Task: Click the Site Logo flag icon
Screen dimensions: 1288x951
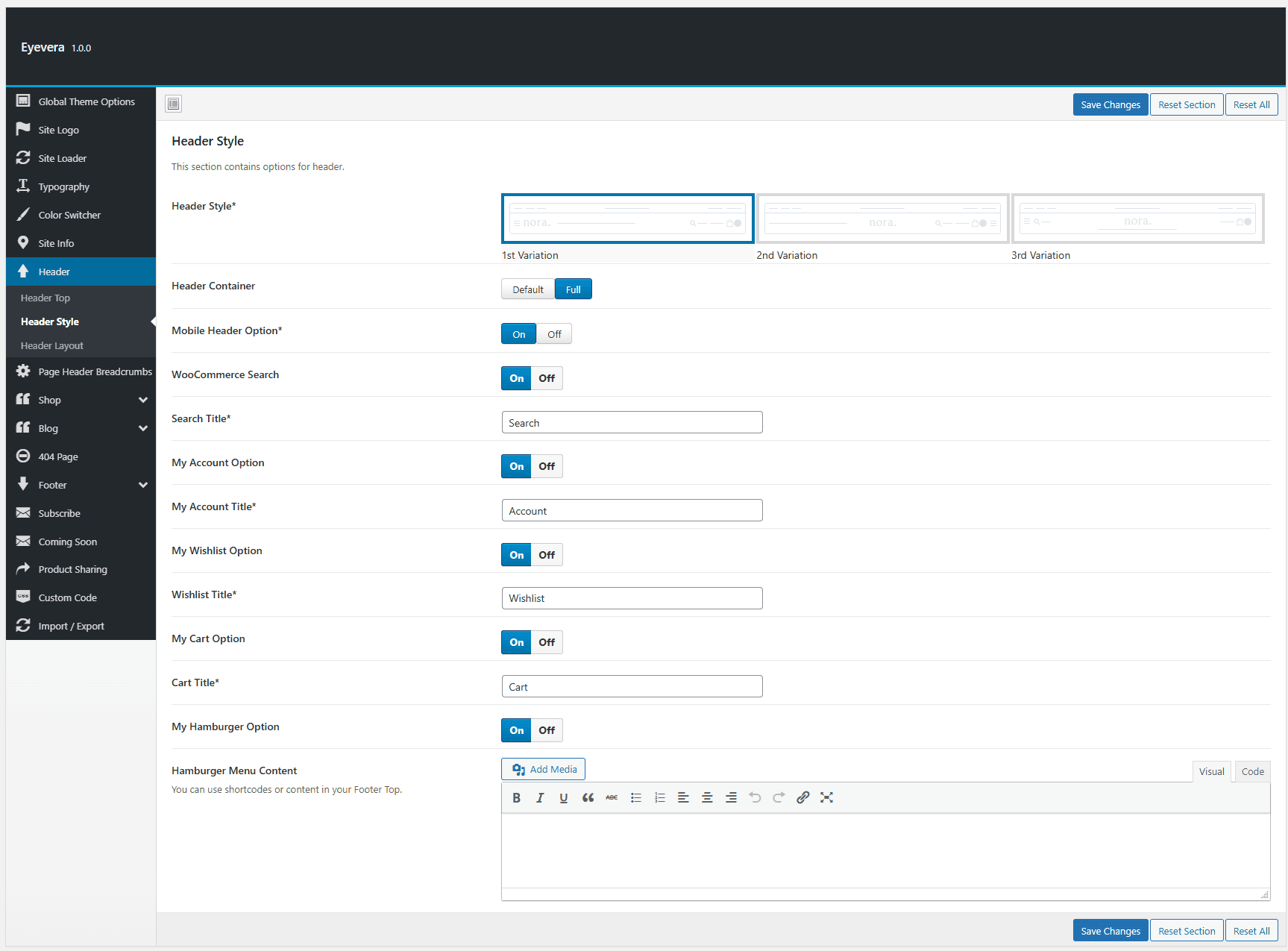Action: 23,129
